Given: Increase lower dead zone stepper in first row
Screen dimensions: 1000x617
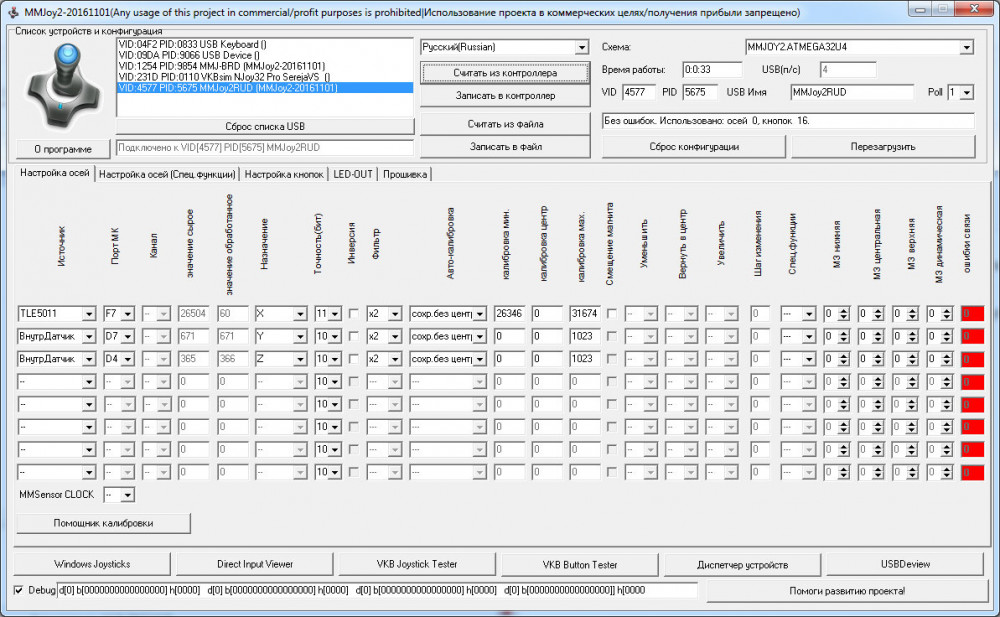Looking at the screenshot, I should coord(843,310).
